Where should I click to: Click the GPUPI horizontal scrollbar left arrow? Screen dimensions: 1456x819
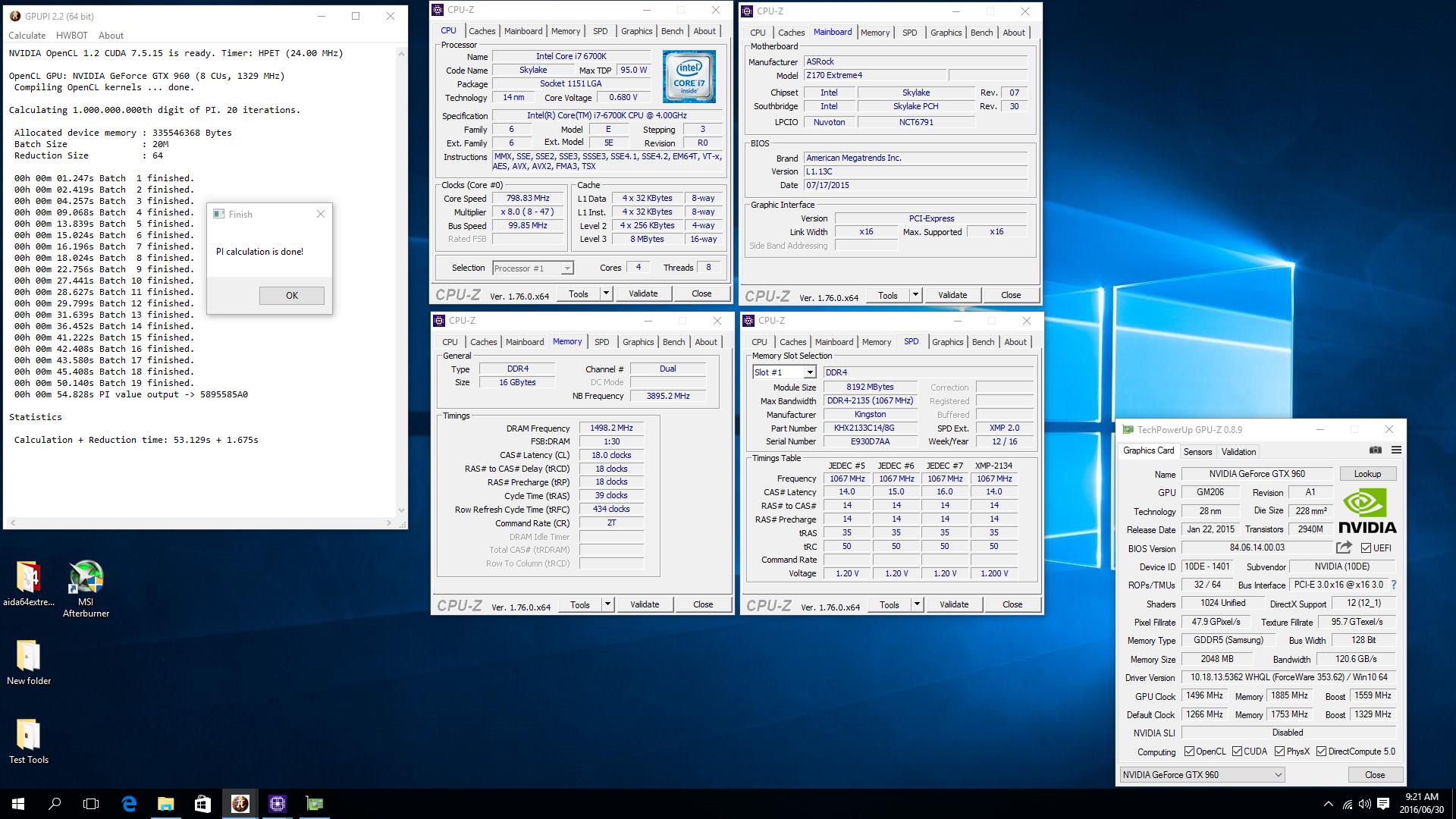13,522
